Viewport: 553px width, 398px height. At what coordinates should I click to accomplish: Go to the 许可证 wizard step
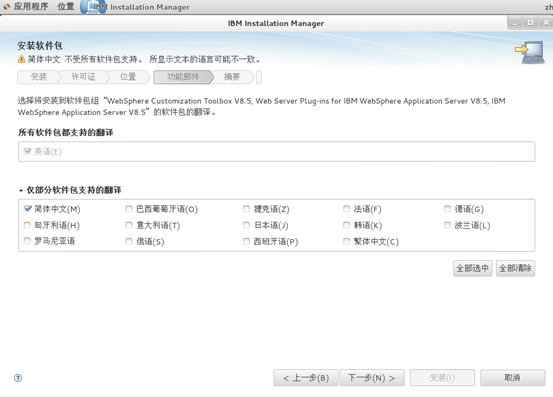pyautogui.click(x=83, y=77)
